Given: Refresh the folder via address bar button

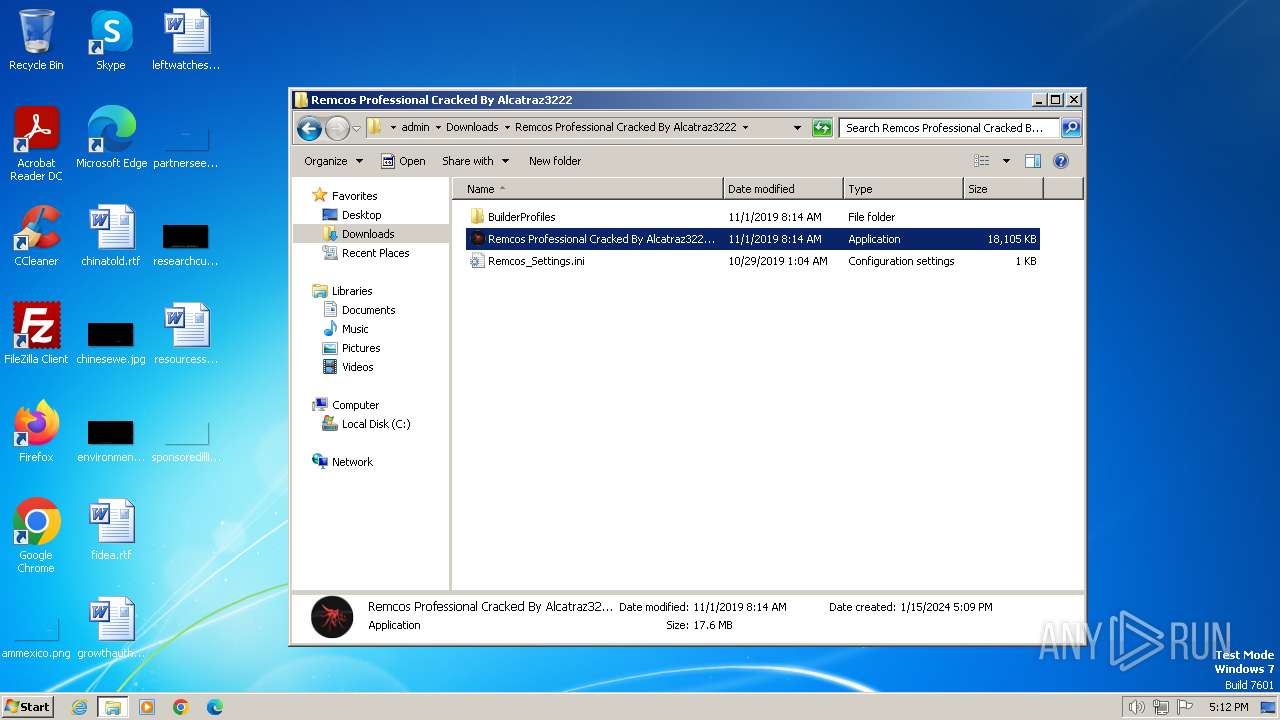Looking at the screenshot, I should [x=822, y=128].
